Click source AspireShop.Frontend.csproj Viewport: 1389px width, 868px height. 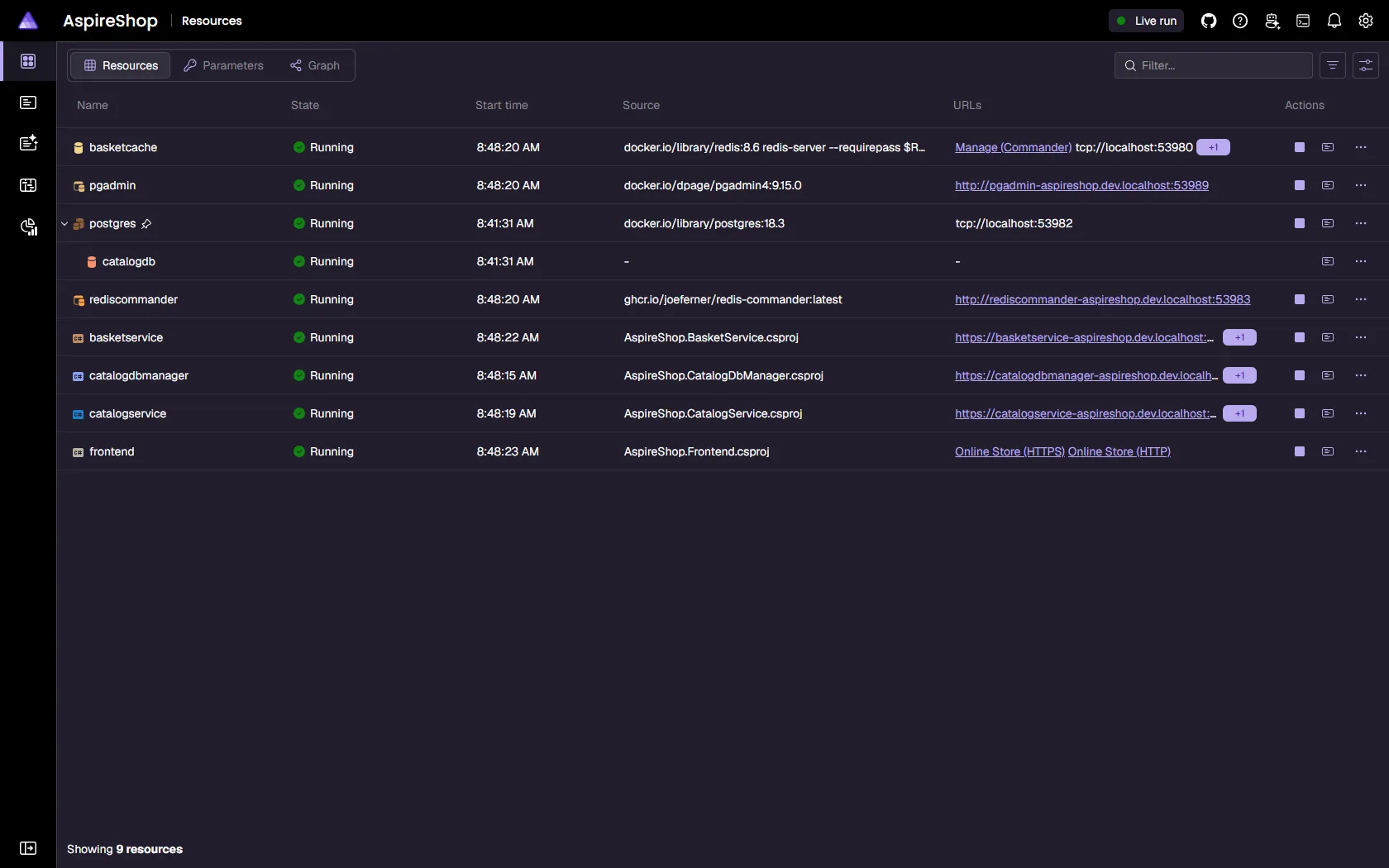pos(696,451)
